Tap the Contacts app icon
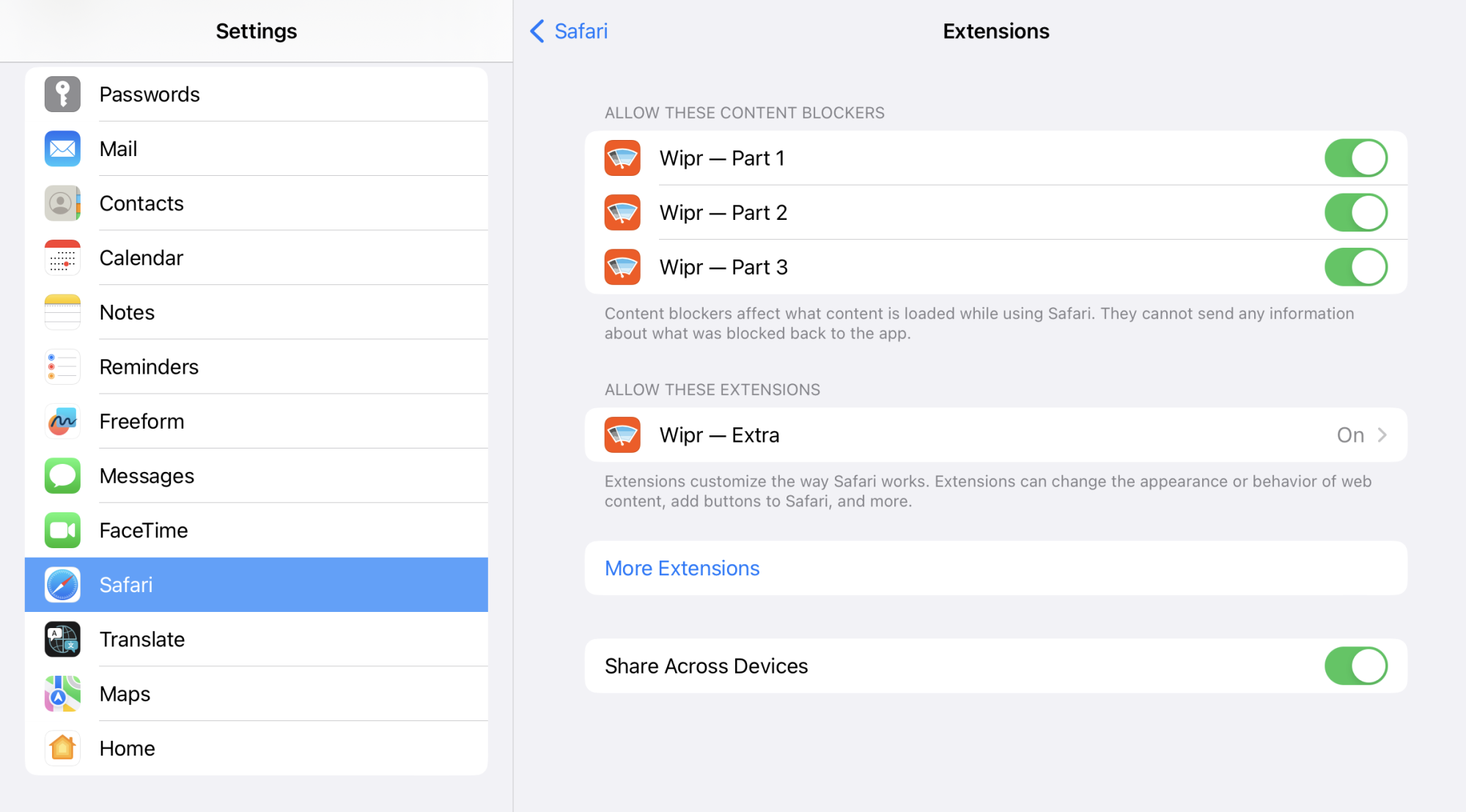This screenshot has width=1466, height=812. pyautogui.click(x=62, y=203)
